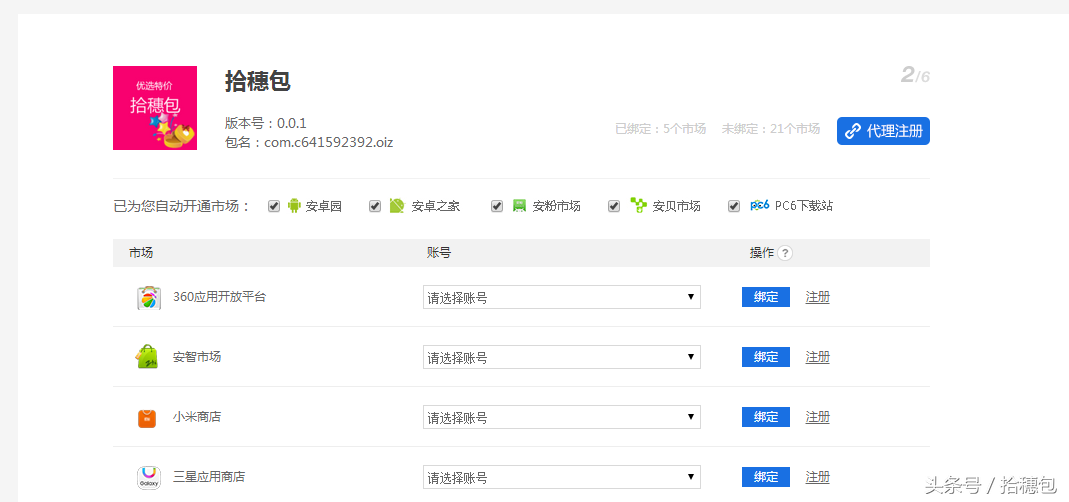This screenshot has height=502, width=1069.
Task: Click the 市场 column header
Action: [x=141, y=253]
